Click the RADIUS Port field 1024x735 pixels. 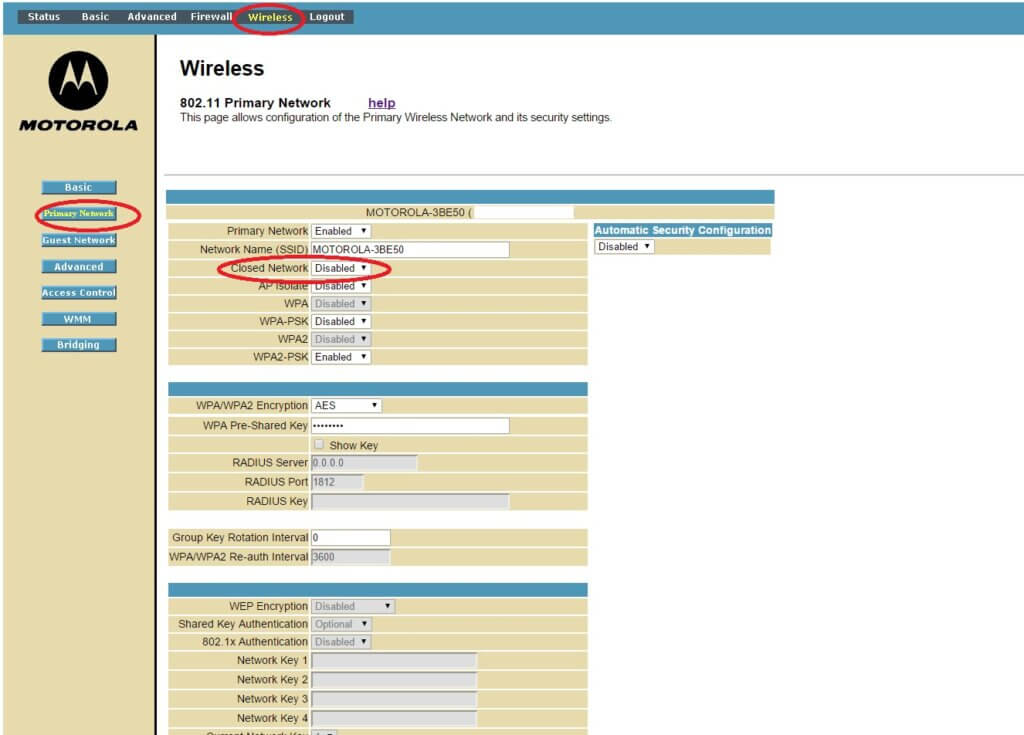337,482
